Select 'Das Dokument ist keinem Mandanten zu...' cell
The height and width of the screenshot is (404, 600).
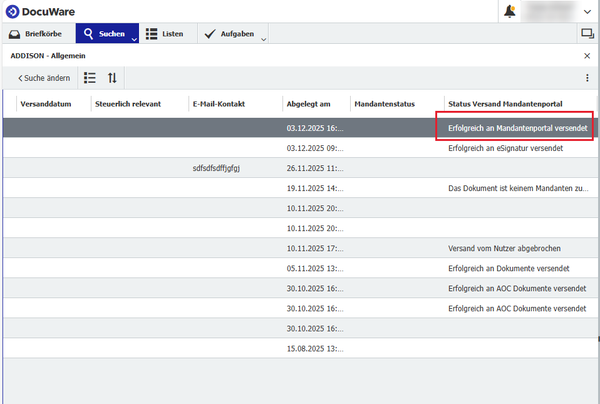(518, 188)
